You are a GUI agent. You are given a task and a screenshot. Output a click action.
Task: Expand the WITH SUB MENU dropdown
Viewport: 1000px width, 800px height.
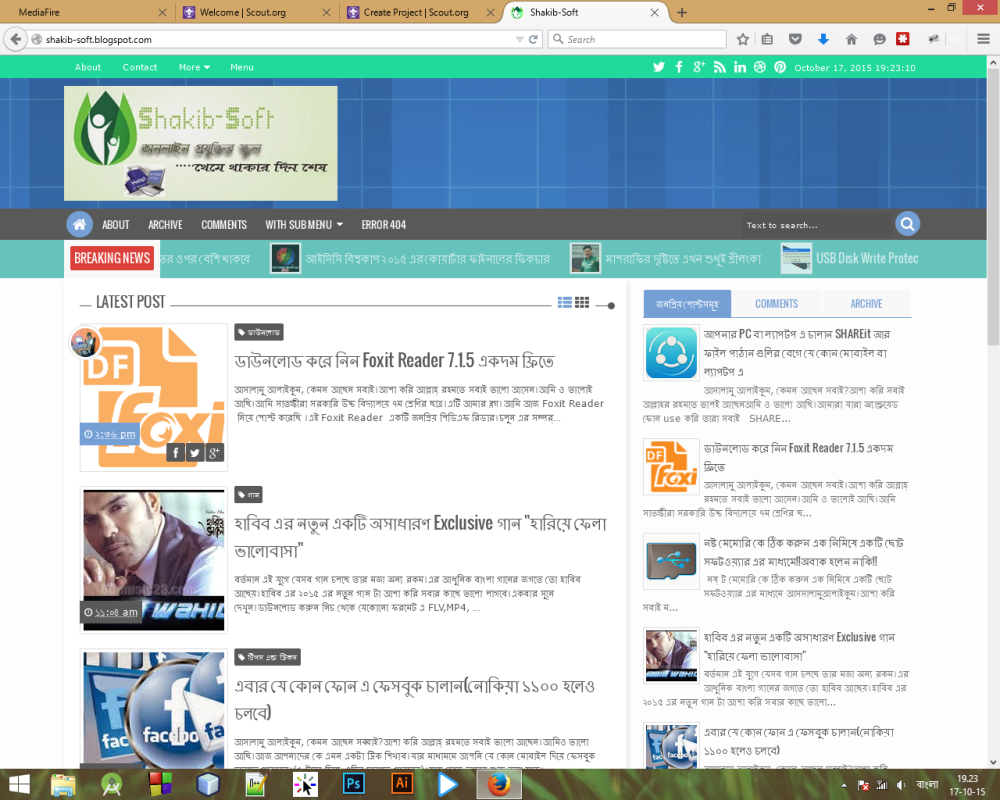click(x=304, y=225)
